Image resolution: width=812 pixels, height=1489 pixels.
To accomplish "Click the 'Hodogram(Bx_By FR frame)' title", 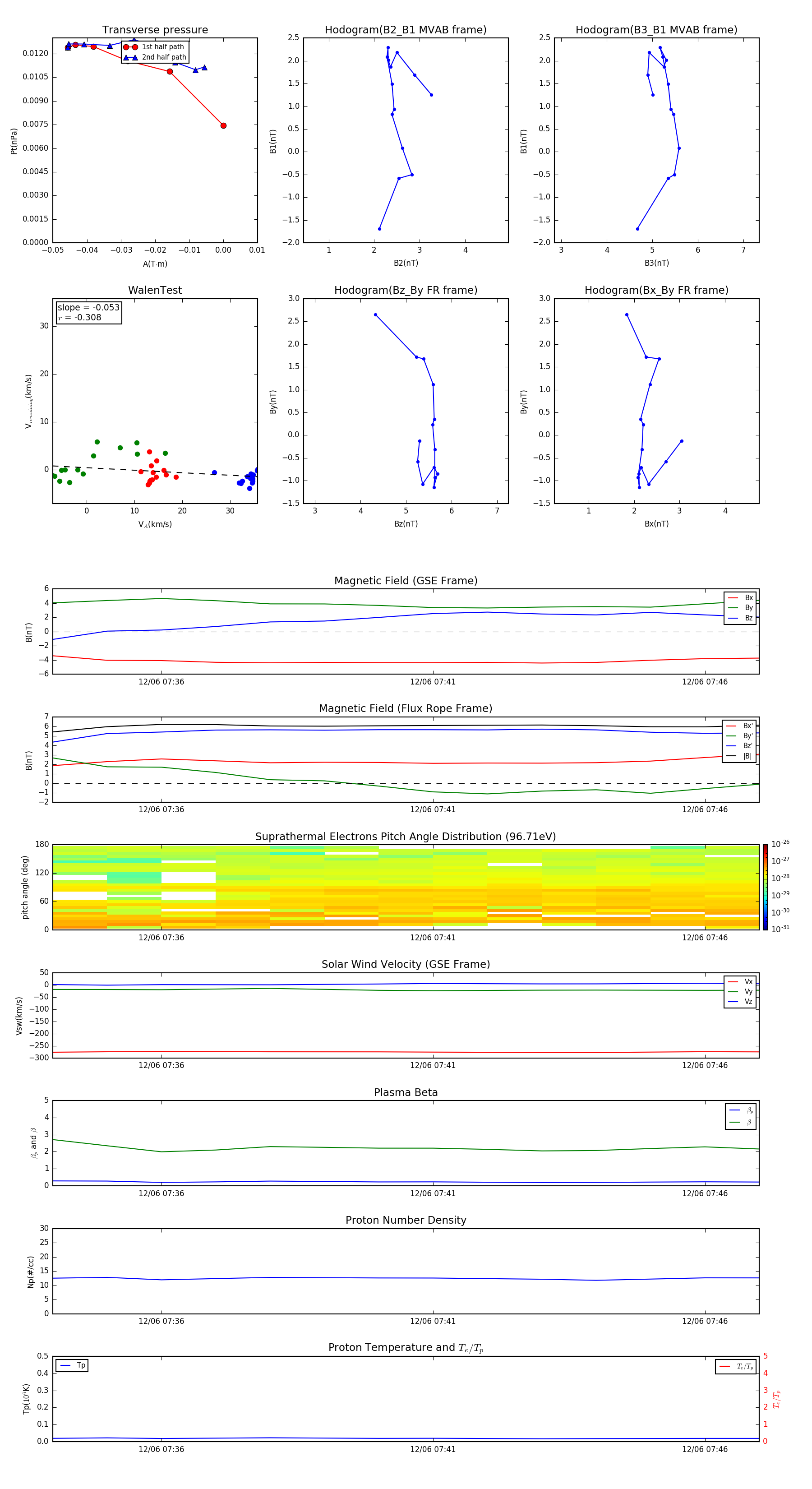I will [656, 290].
